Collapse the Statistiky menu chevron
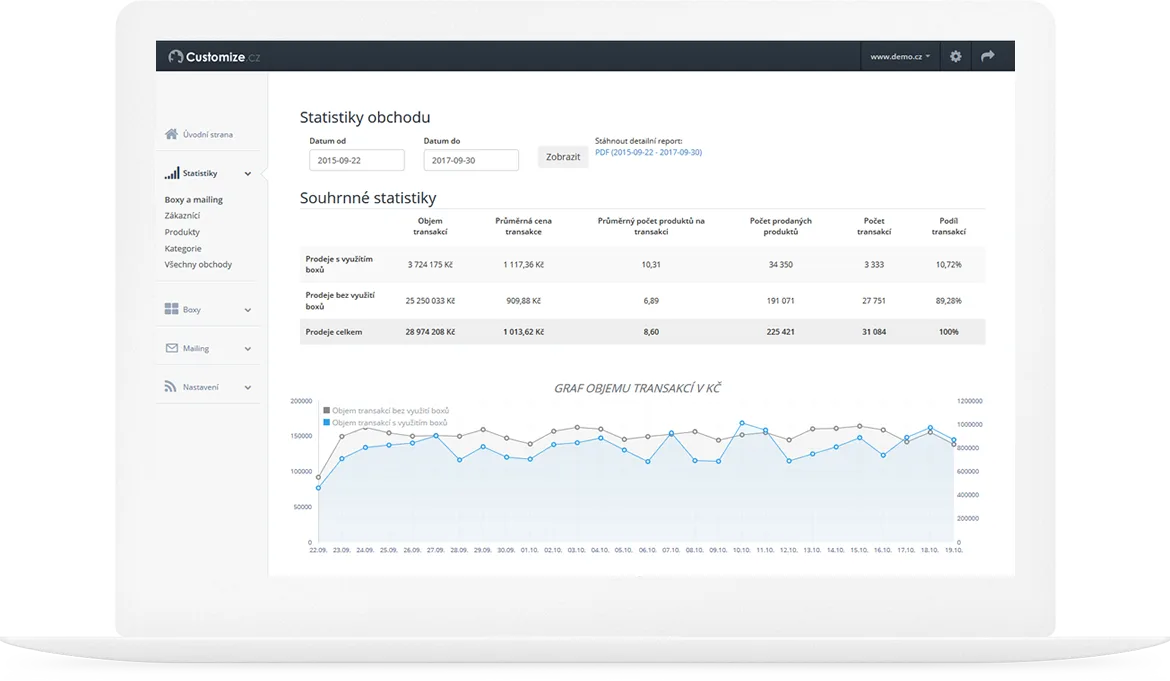The height and width of the screenshot is (681, 1170). click(x=248, y=174)
